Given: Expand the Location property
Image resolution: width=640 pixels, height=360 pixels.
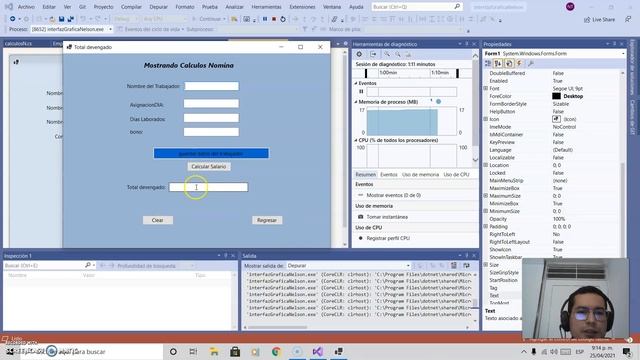Looking at the screenshot, I should click(486, 165).
